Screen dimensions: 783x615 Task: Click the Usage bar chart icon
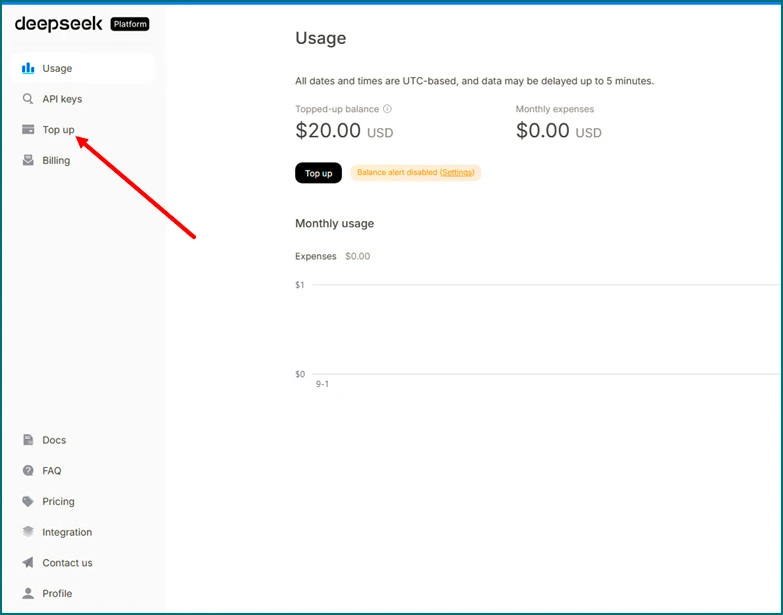[x=28, y=69]
